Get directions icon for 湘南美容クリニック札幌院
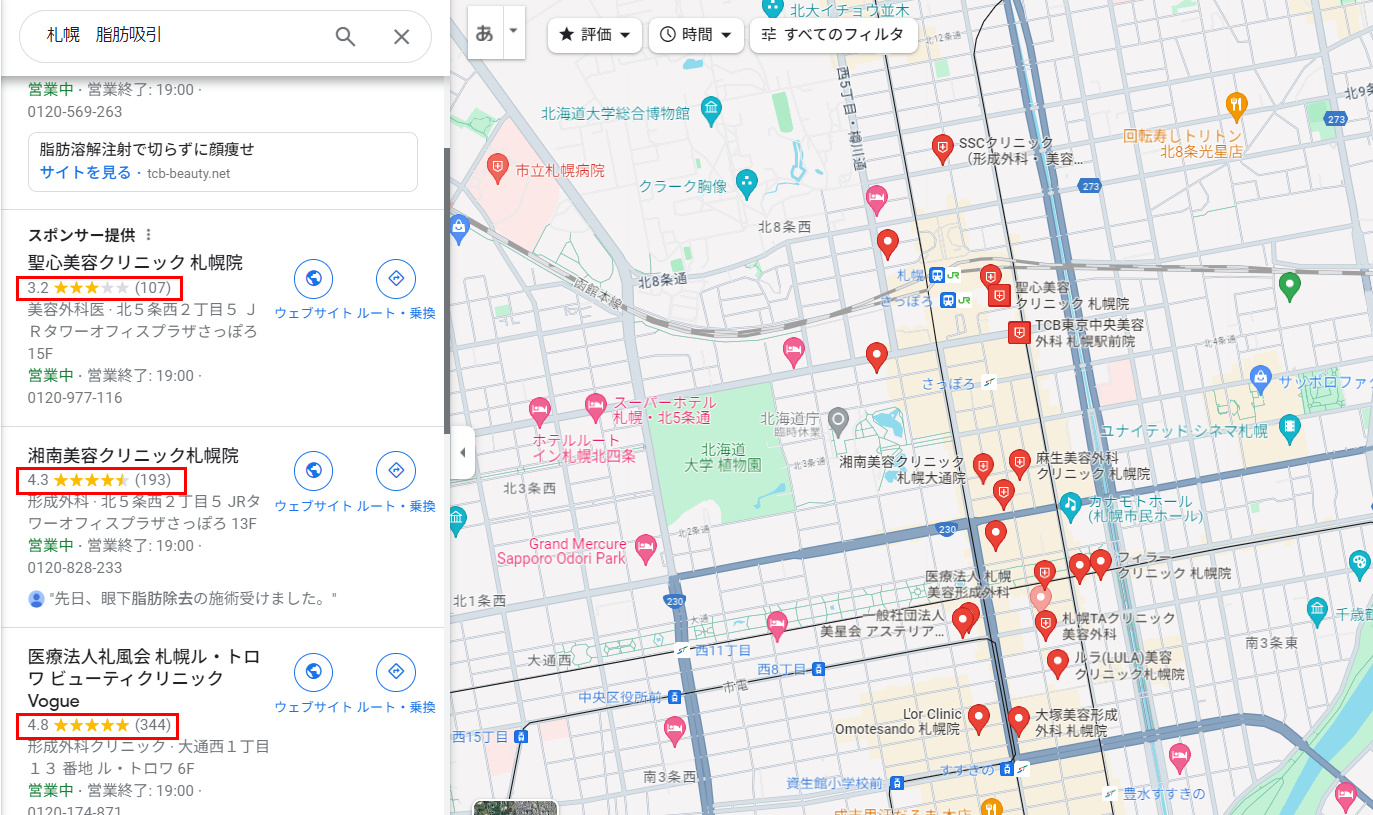Screen dimensions: 1373x815 coord(395,472)
